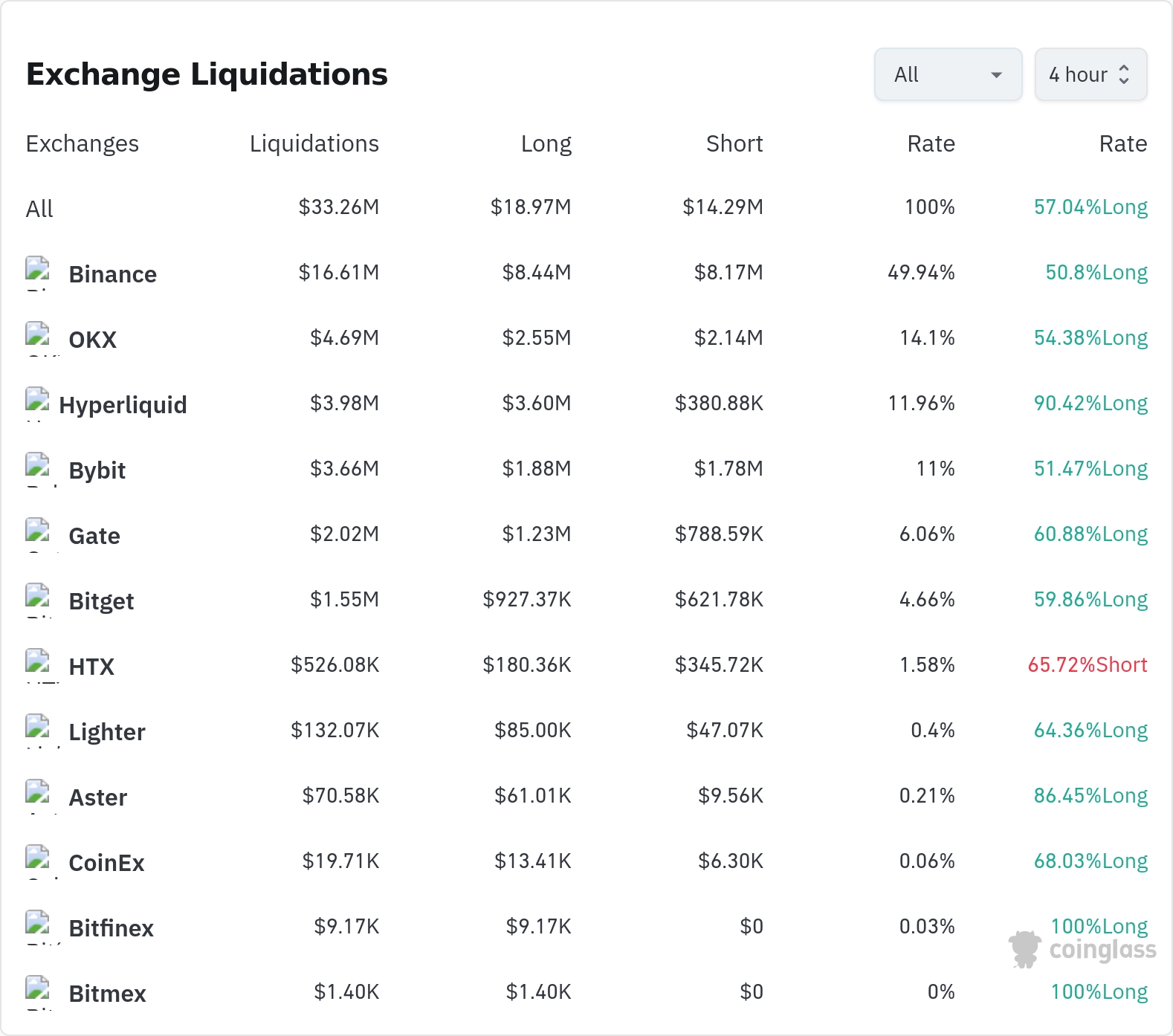Sort by the Long column header
1173x1036 pixels.
pyautogui.click(x=546, y=143)
